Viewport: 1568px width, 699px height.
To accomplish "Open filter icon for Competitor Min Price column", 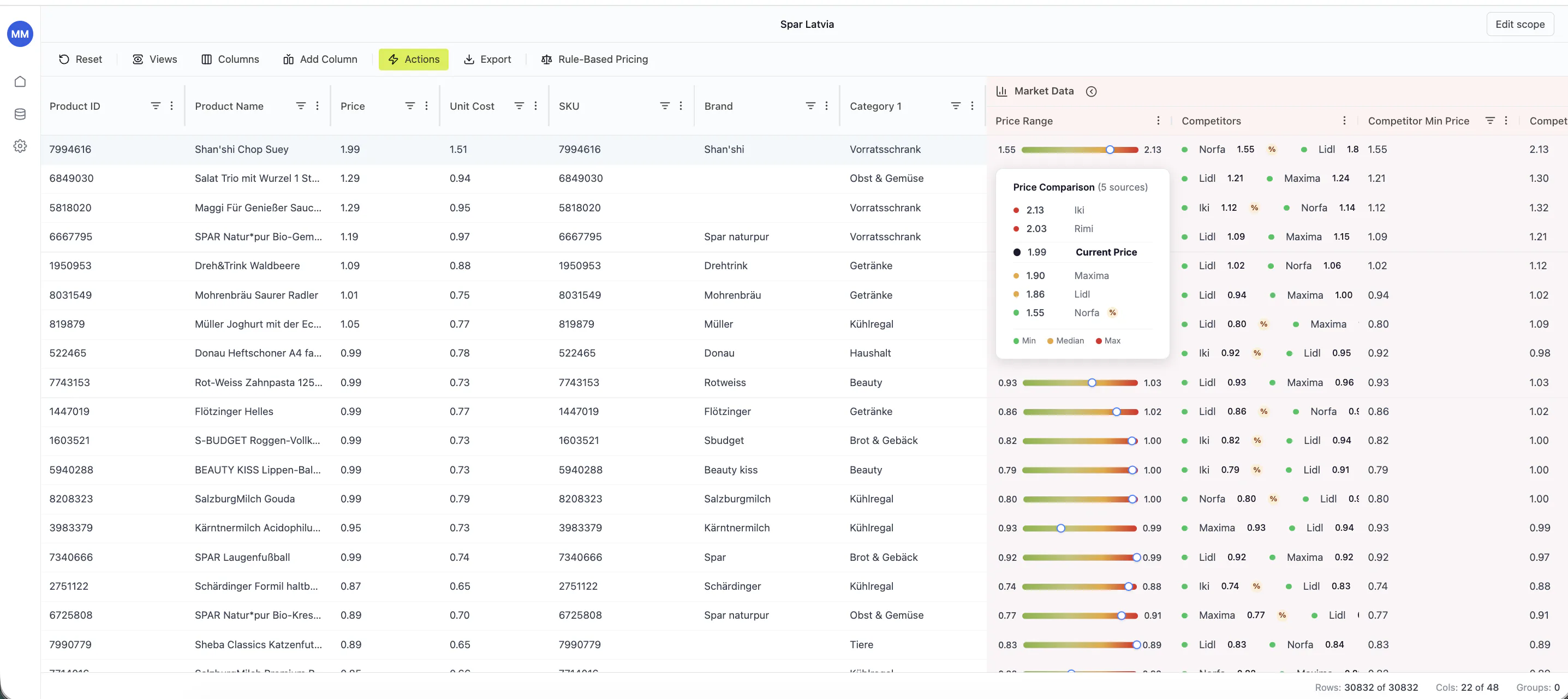I will 1489,121.
